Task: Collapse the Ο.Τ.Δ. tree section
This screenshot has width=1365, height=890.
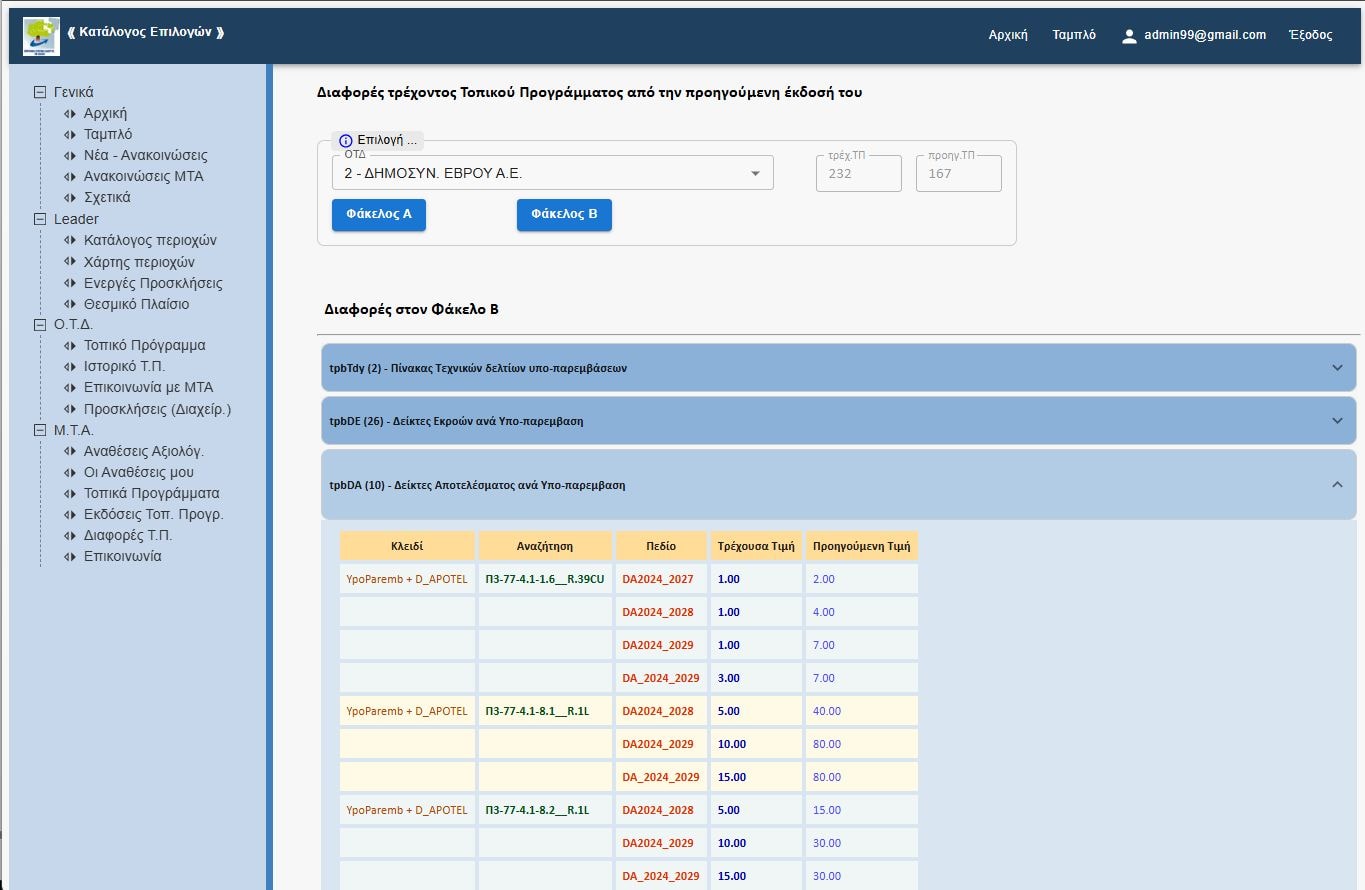Action: 40,324
